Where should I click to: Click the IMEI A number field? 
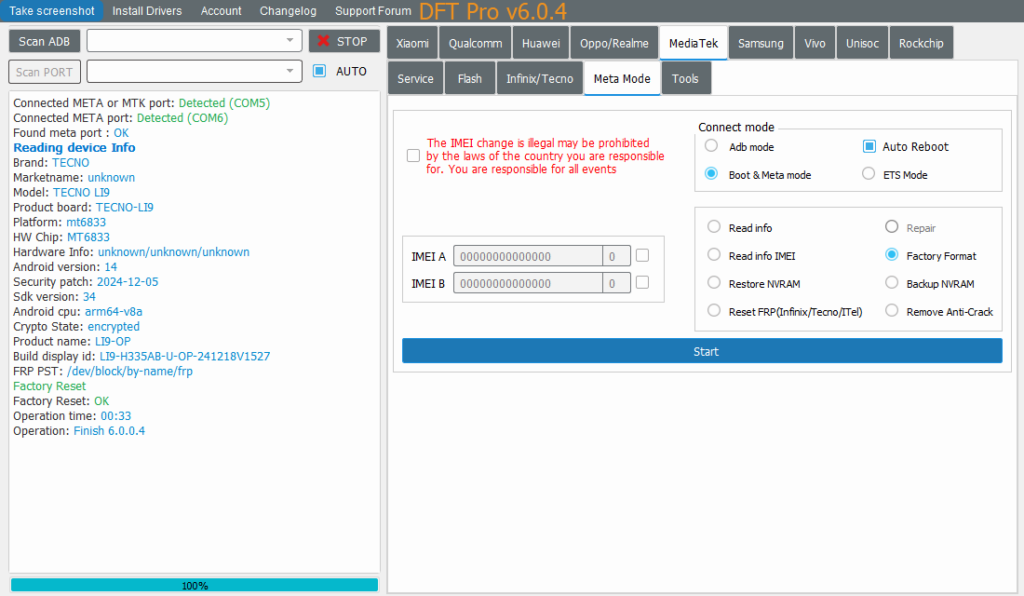click(x=528, y=256)
